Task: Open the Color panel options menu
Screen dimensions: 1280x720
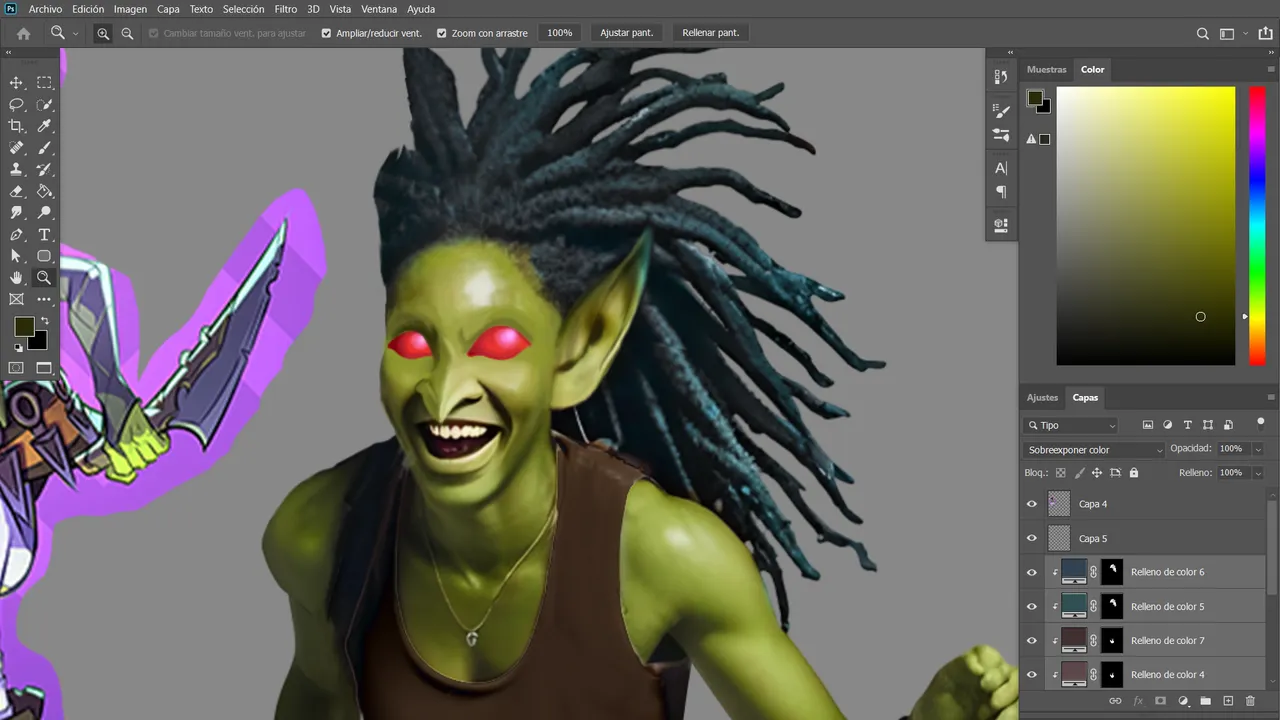Action: [x=1271, y=69]
